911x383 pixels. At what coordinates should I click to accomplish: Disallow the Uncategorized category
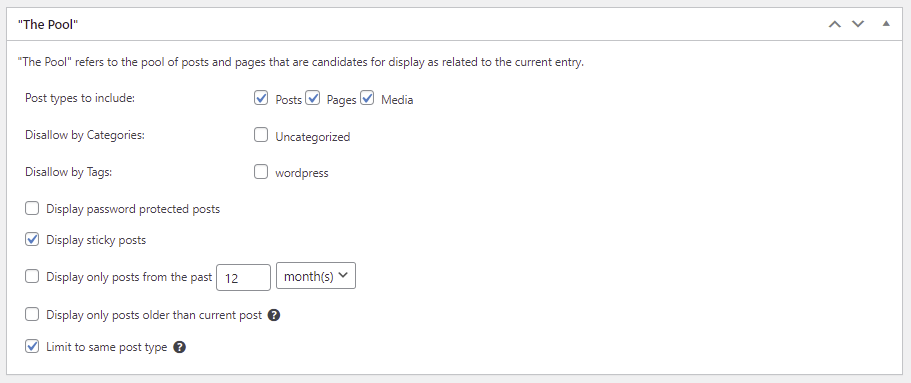(261, 135)
